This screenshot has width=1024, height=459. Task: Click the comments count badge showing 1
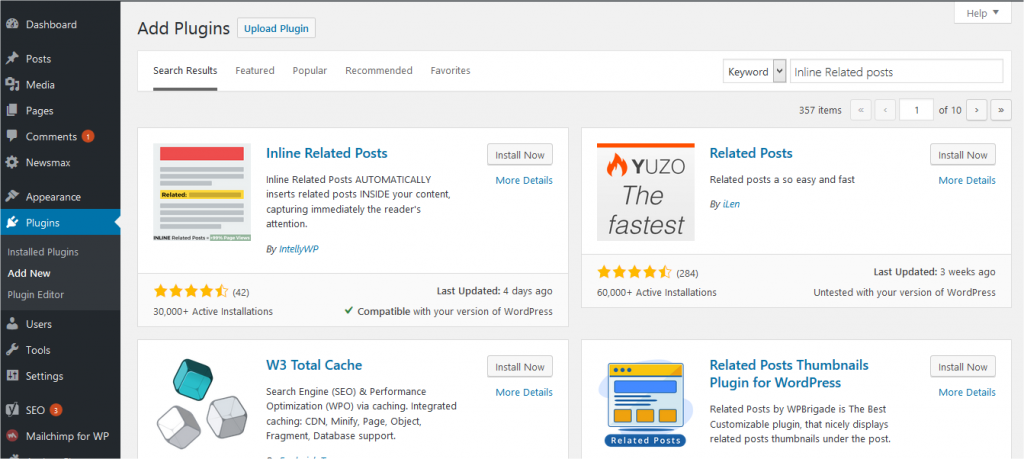click(88, 136)
